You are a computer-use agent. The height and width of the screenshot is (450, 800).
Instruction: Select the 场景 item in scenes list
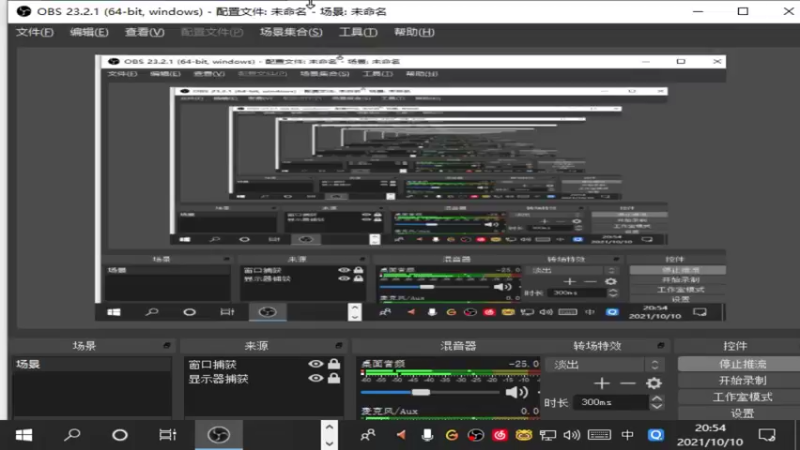coord(92,364)
